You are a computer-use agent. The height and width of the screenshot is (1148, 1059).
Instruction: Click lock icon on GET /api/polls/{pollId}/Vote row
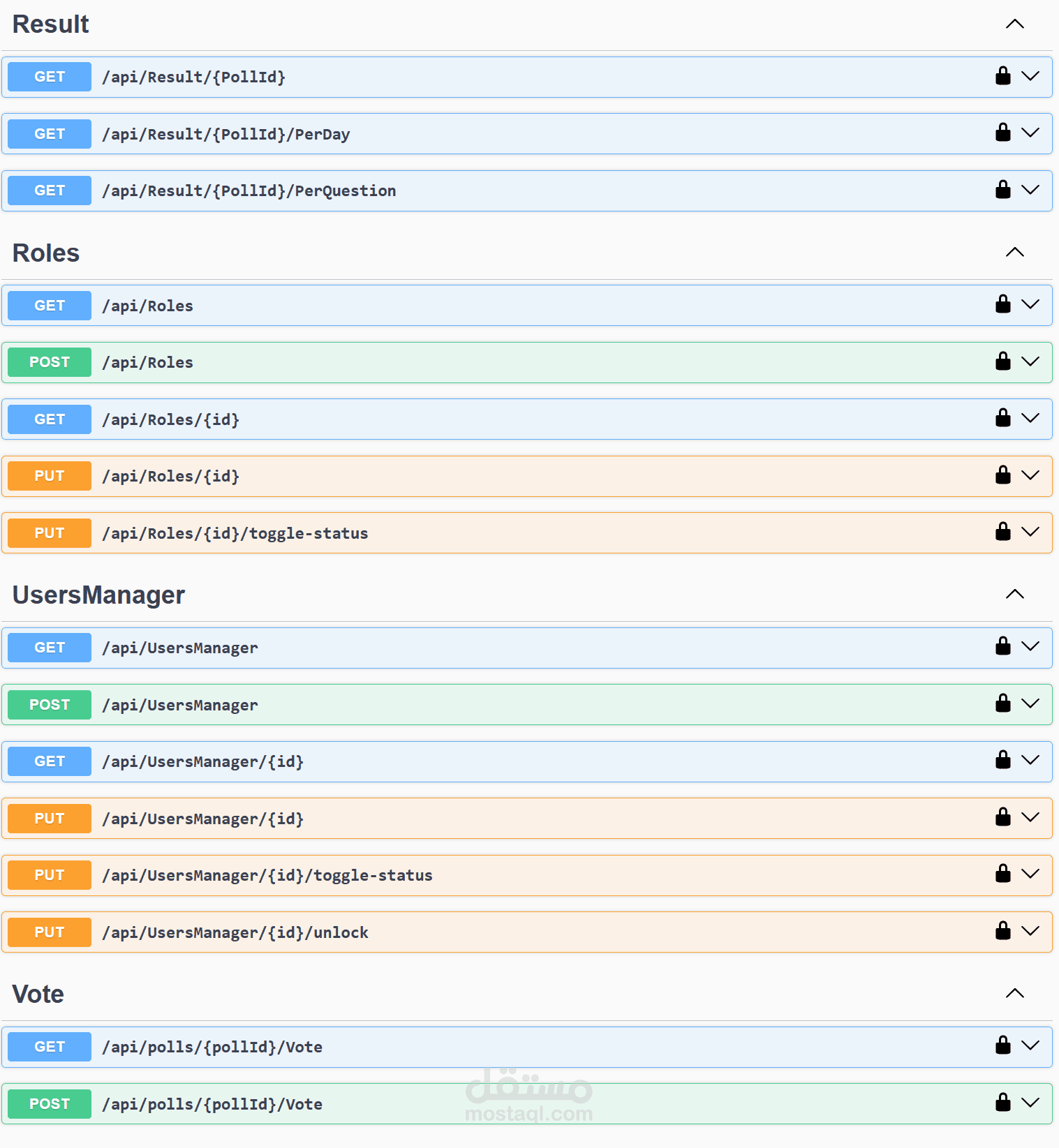coord(1003,1045)
